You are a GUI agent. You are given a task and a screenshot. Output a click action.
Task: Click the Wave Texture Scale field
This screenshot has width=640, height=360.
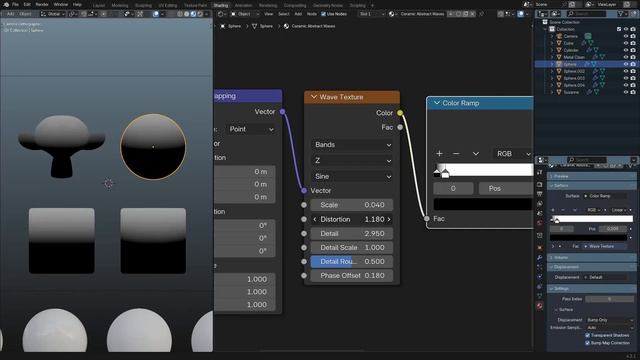[352, 205]
